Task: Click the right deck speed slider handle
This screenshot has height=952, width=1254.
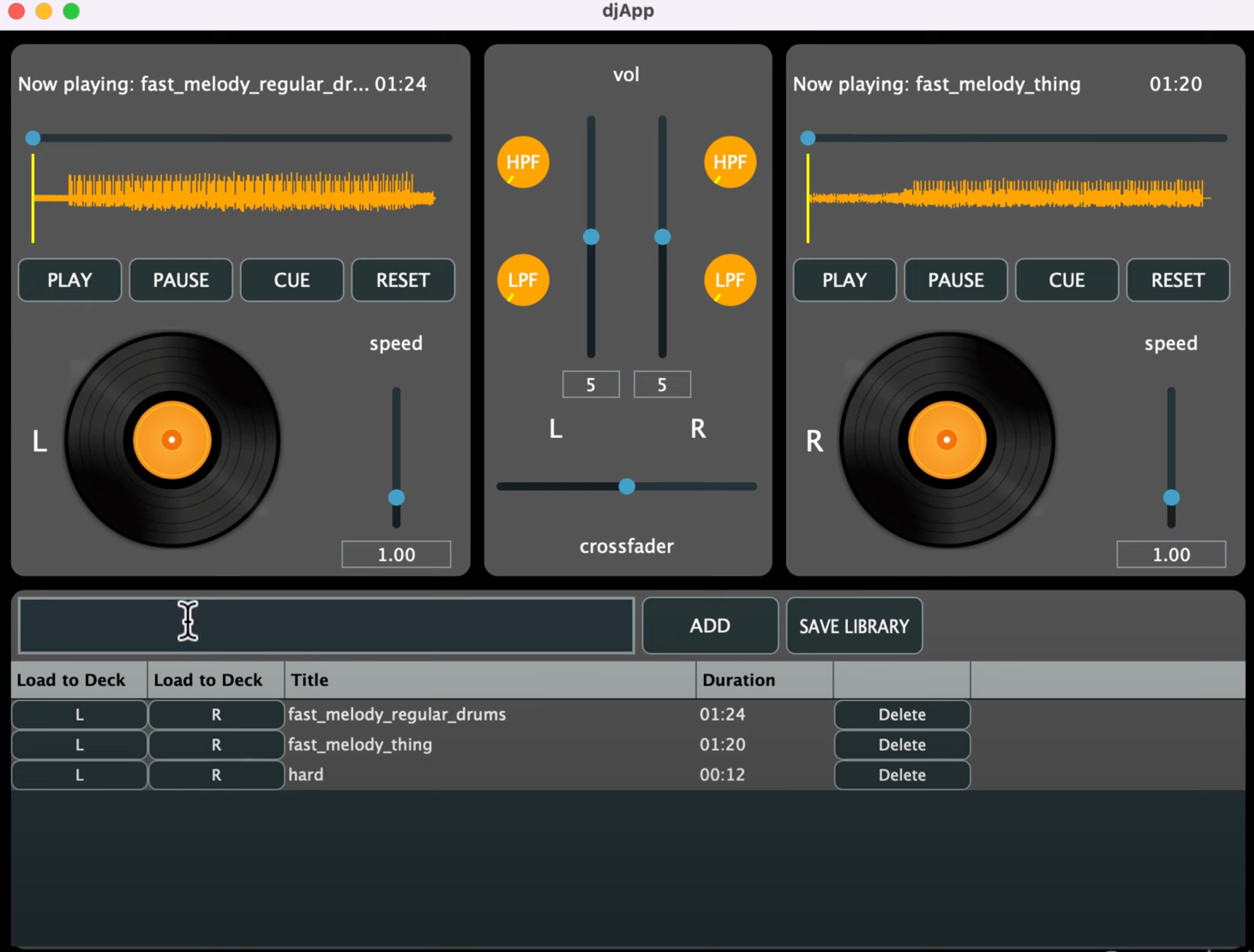Action: [x=1171, y=498]
